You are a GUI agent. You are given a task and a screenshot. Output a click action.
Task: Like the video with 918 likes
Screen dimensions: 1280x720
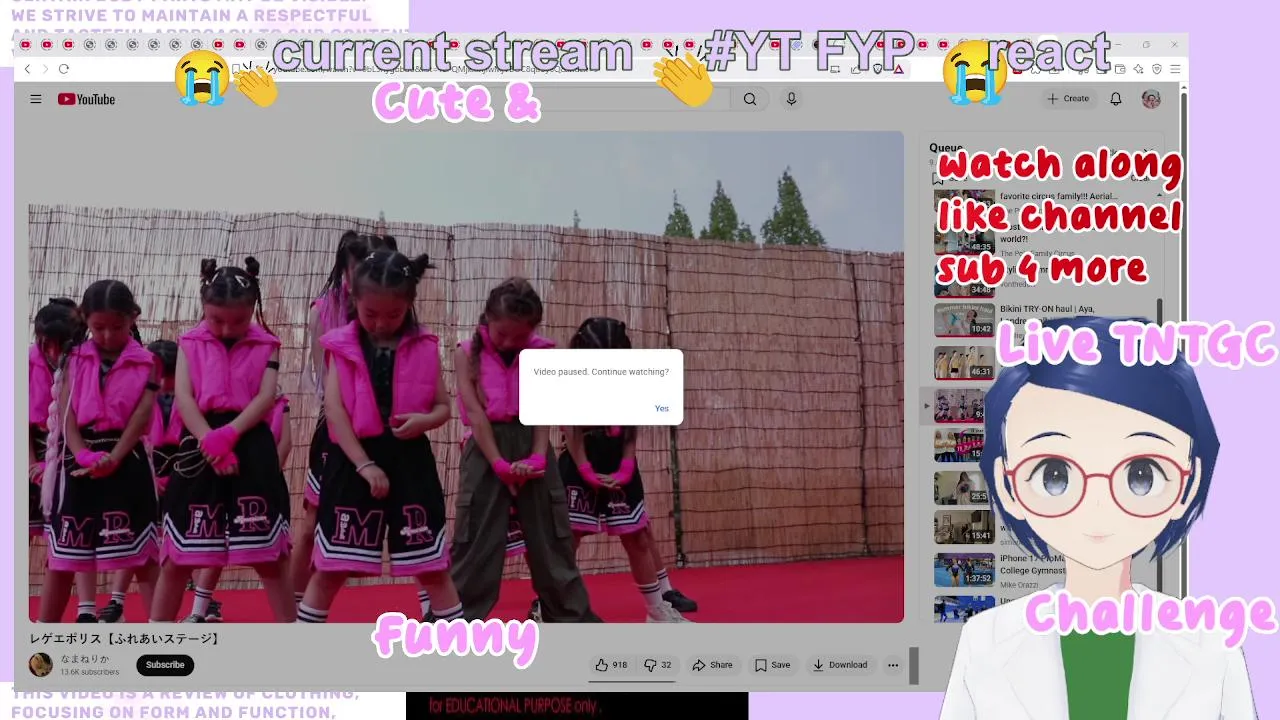612,665
